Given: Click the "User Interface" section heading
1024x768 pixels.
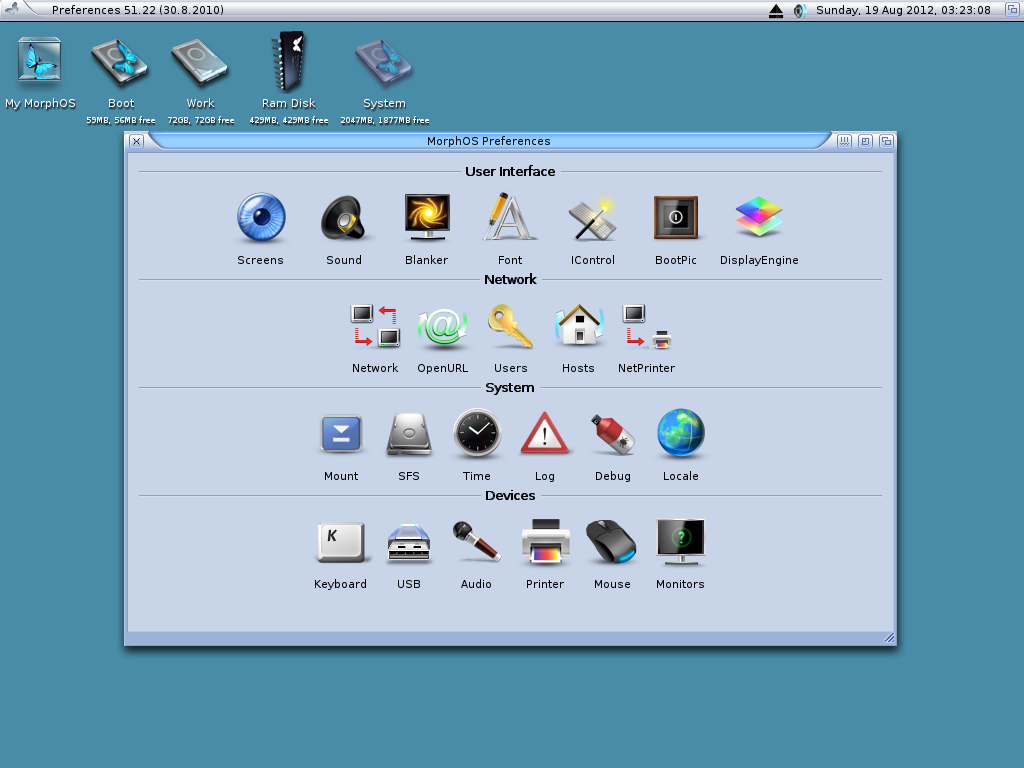Looking at the screenshot, I should click(510, 171).
